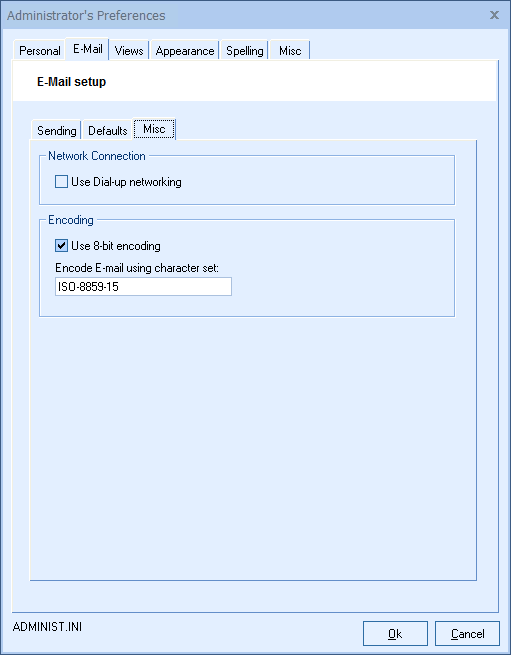Focus the character set field showing ISO-8859-15
This screenshot has width=511, height=655.
tap(143, 287)
